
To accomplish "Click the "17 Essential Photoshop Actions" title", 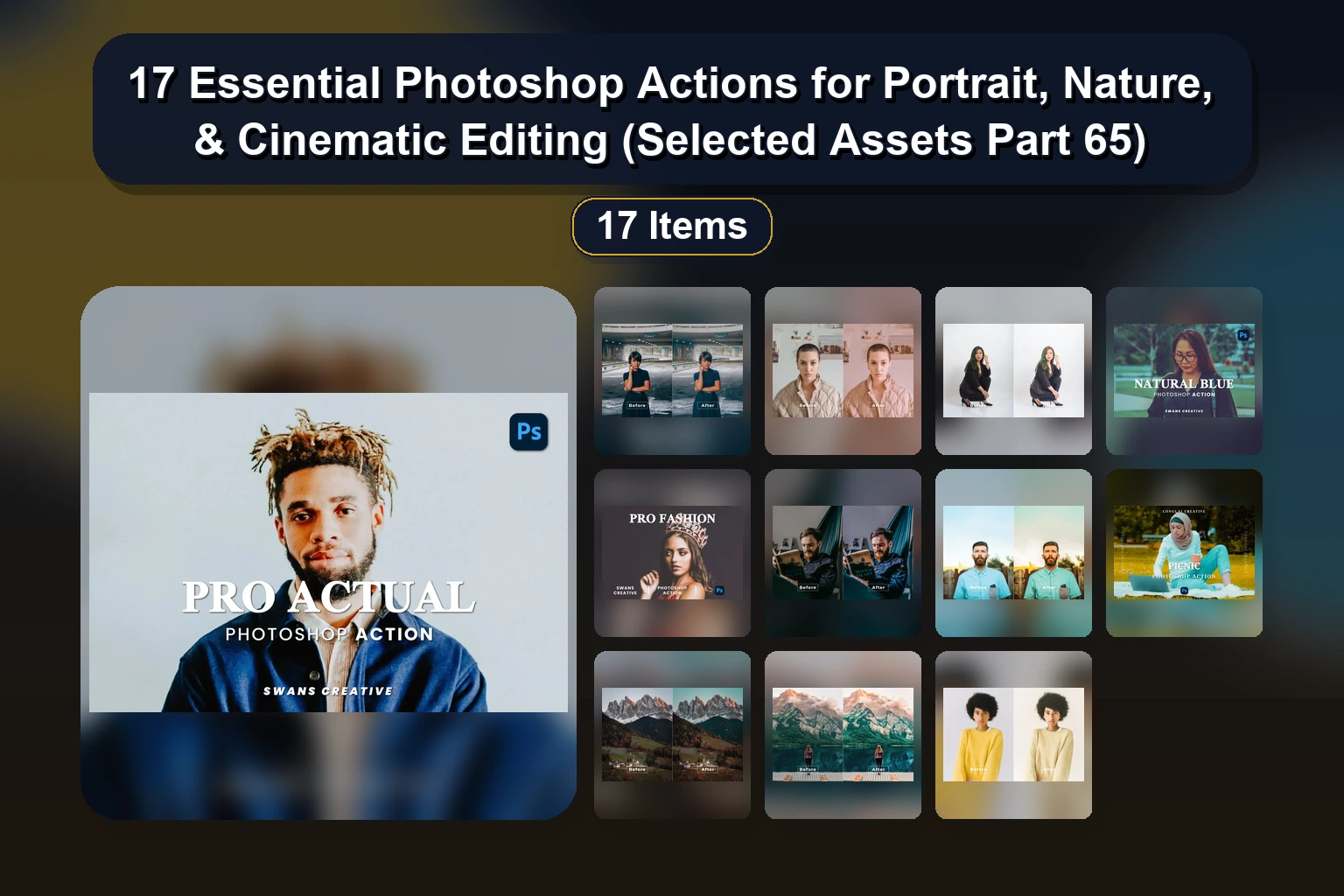I will (671, 111).
